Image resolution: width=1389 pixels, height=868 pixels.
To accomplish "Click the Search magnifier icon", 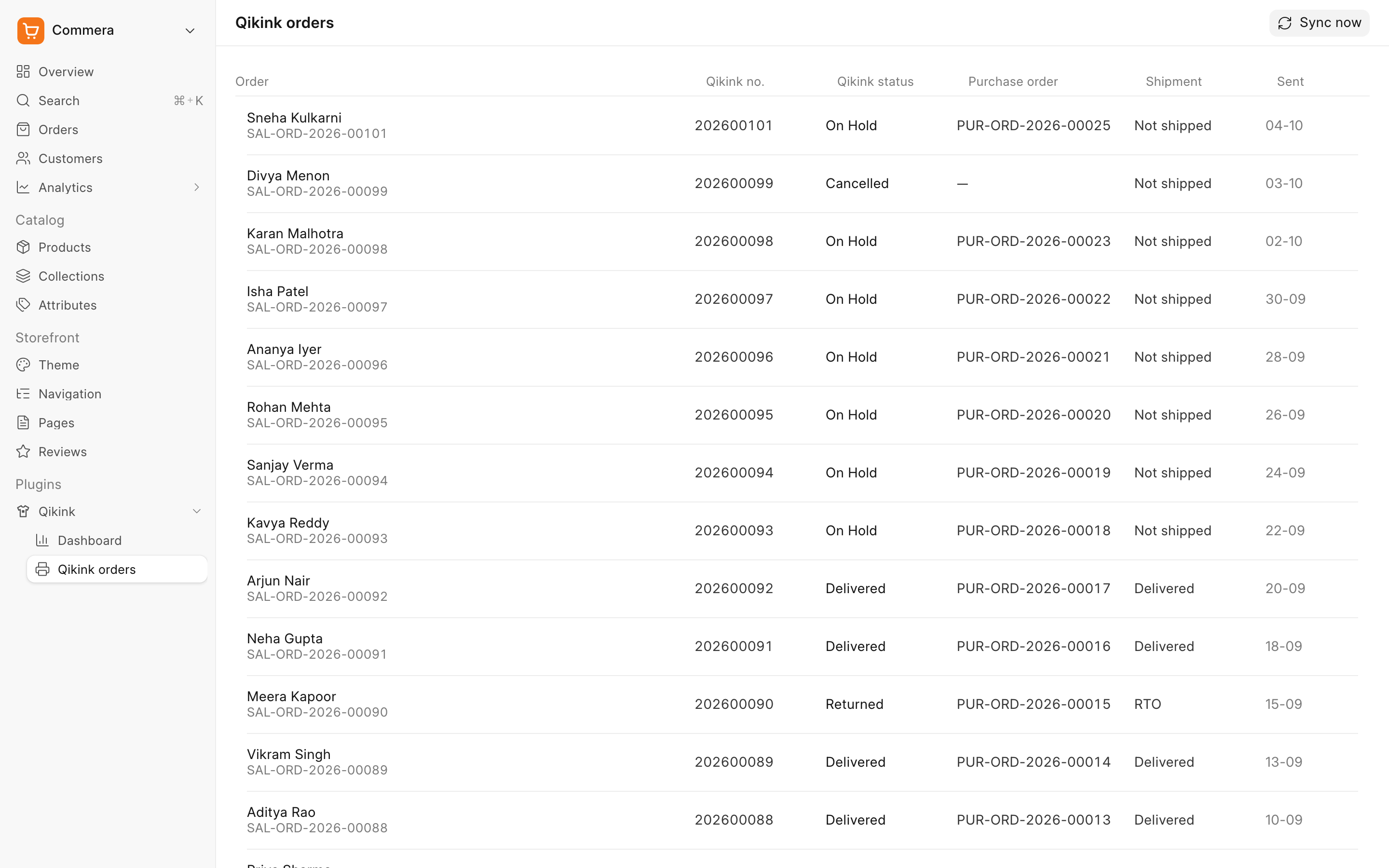I will point(23,100).
